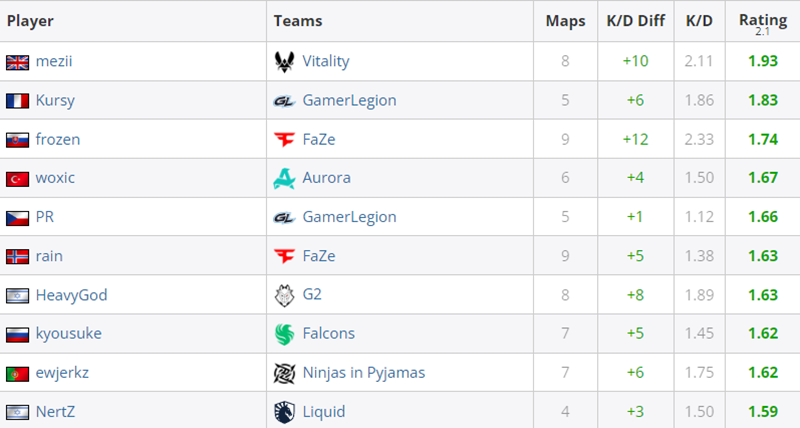This screenshot has height=428, width=800.
Task: Click the Player column header
Action: [30, 21]
